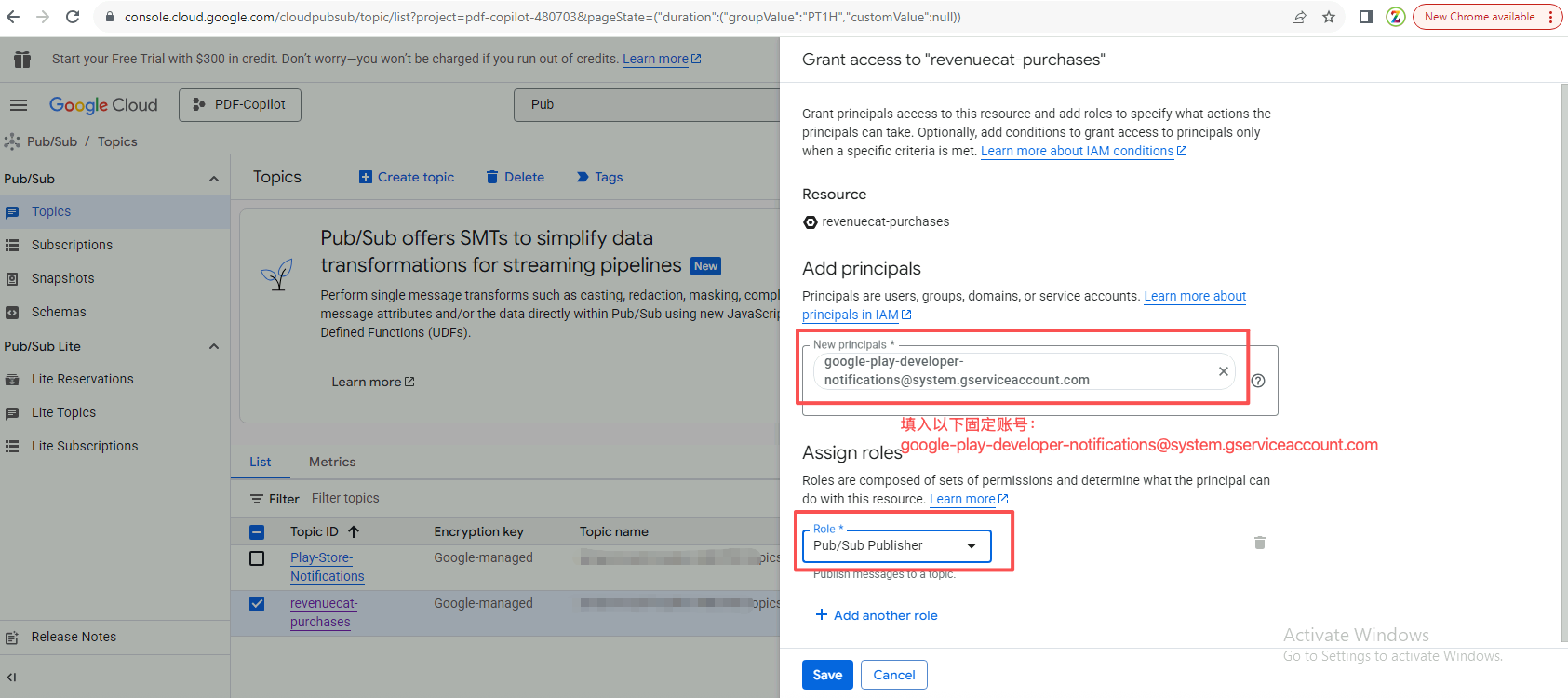Open the Role Pub/Sub Publisher dropdown
The image size is (1568, 698).
click(x=896, y=546)
